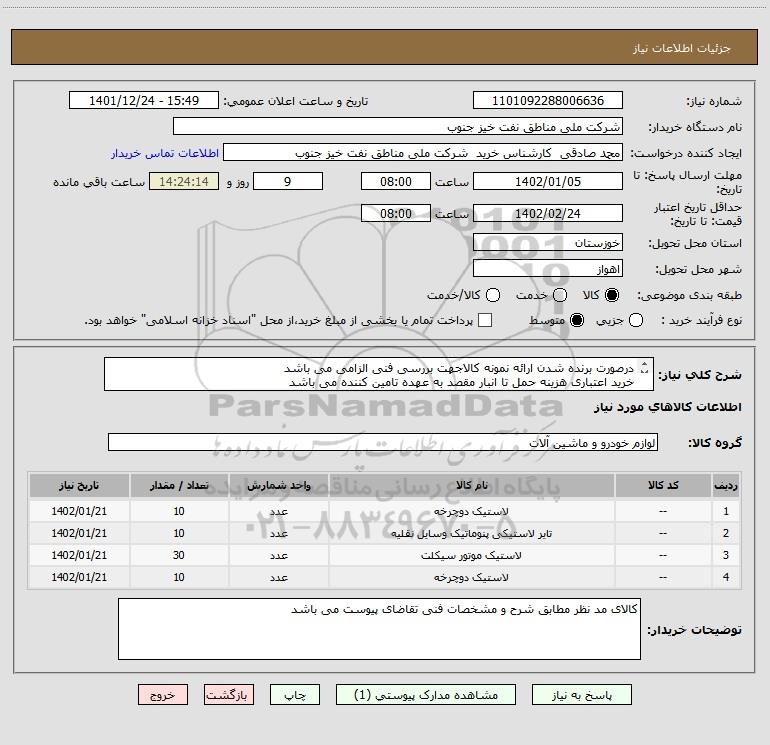Click the delivery province field 'خوزستان'
The height and width of the screenshot is (745, 770).
pos(548,243)
